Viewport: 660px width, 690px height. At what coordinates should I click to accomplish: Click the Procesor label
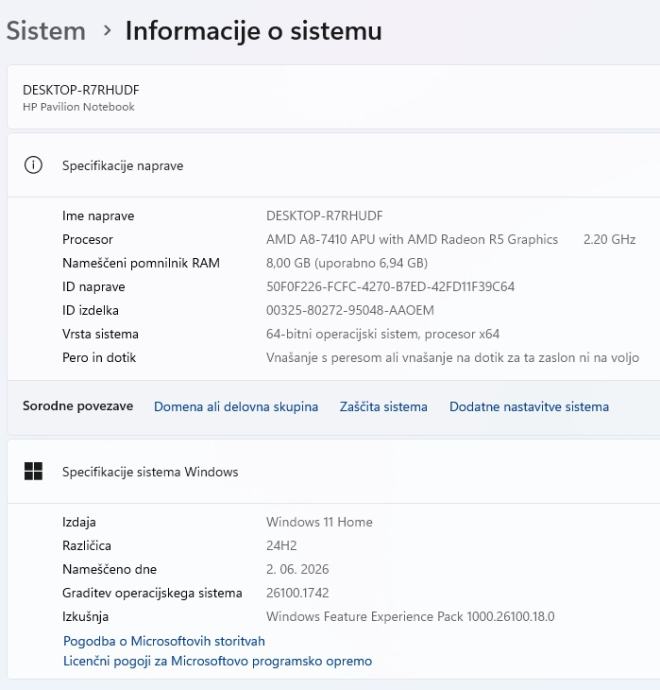tap(88, 239)
